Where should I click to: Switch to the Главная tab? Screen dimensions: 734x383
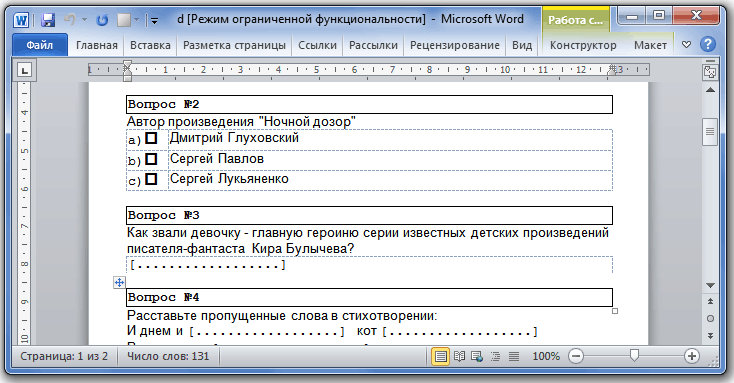[97, 45]
